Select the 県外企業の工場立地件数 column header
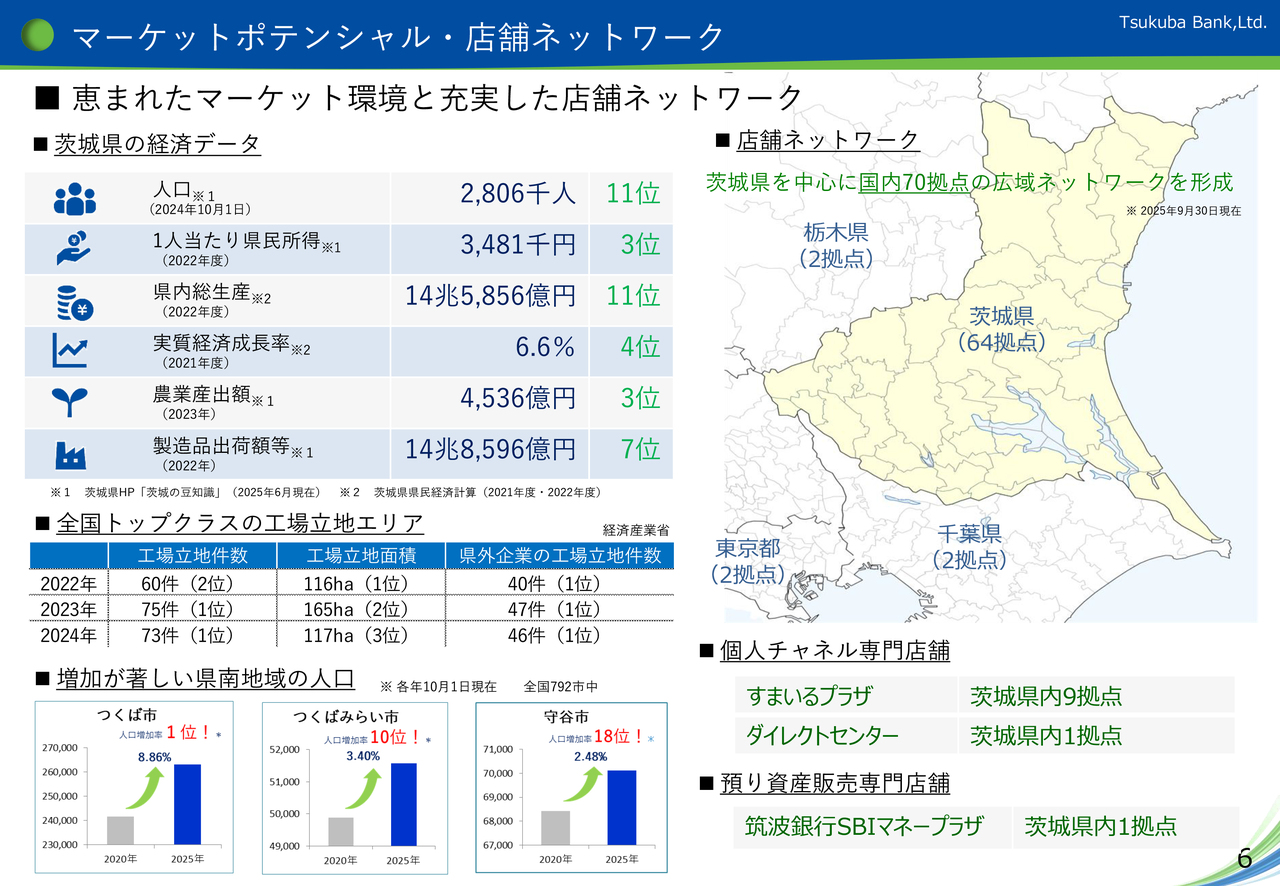Screen dimensions: 1280x886 click(560, 556)
